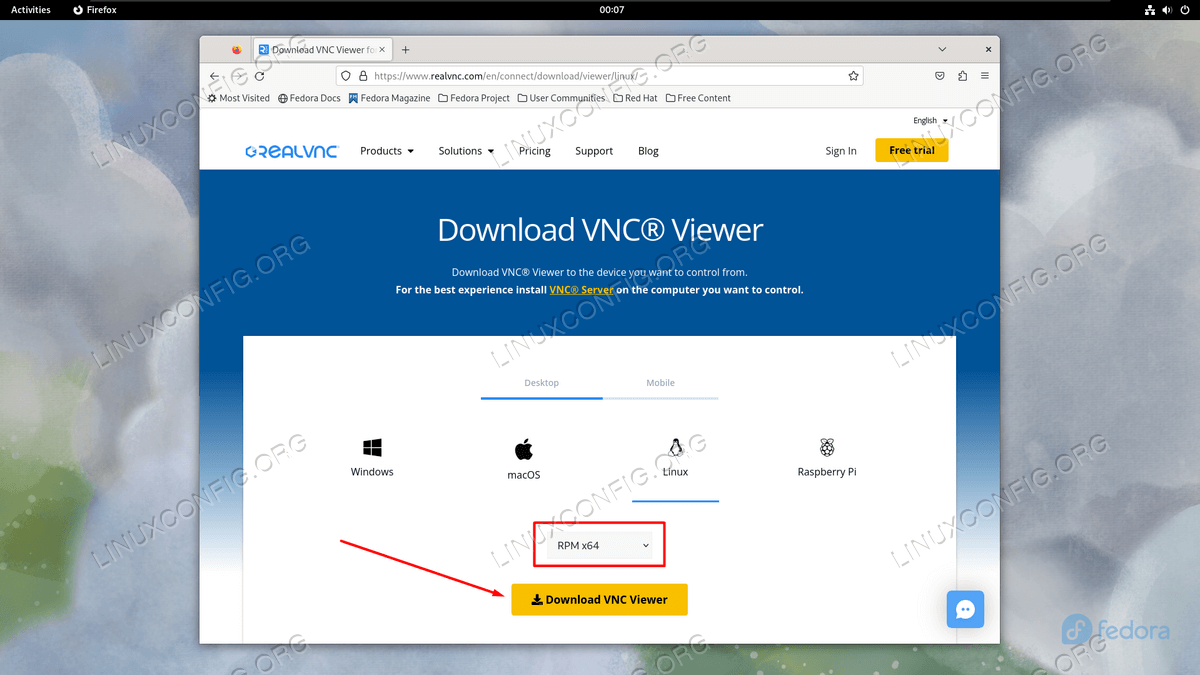Viewport: 1200px width, 675px height.
Task: Open Fedora Magazine bookmark
Action: pyautogui.click(x=389, y=98)
